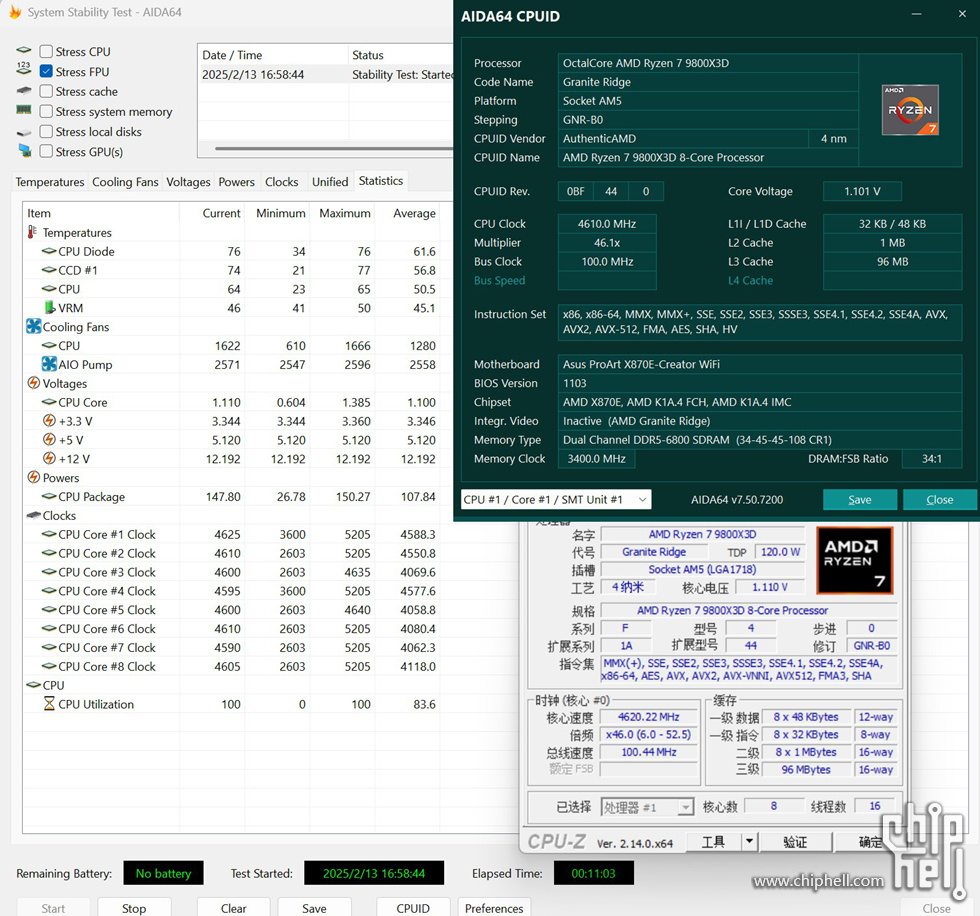Click the Ryzen 7 logo in AIDA64 CPUID

point(910,110)
